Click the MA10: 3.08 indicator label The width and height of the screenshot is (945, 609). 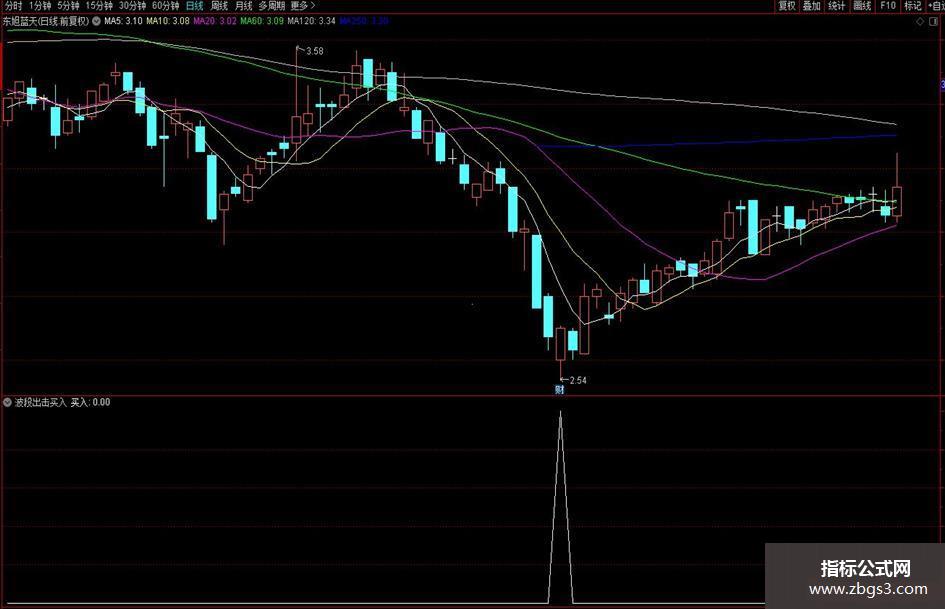[168, 21]
